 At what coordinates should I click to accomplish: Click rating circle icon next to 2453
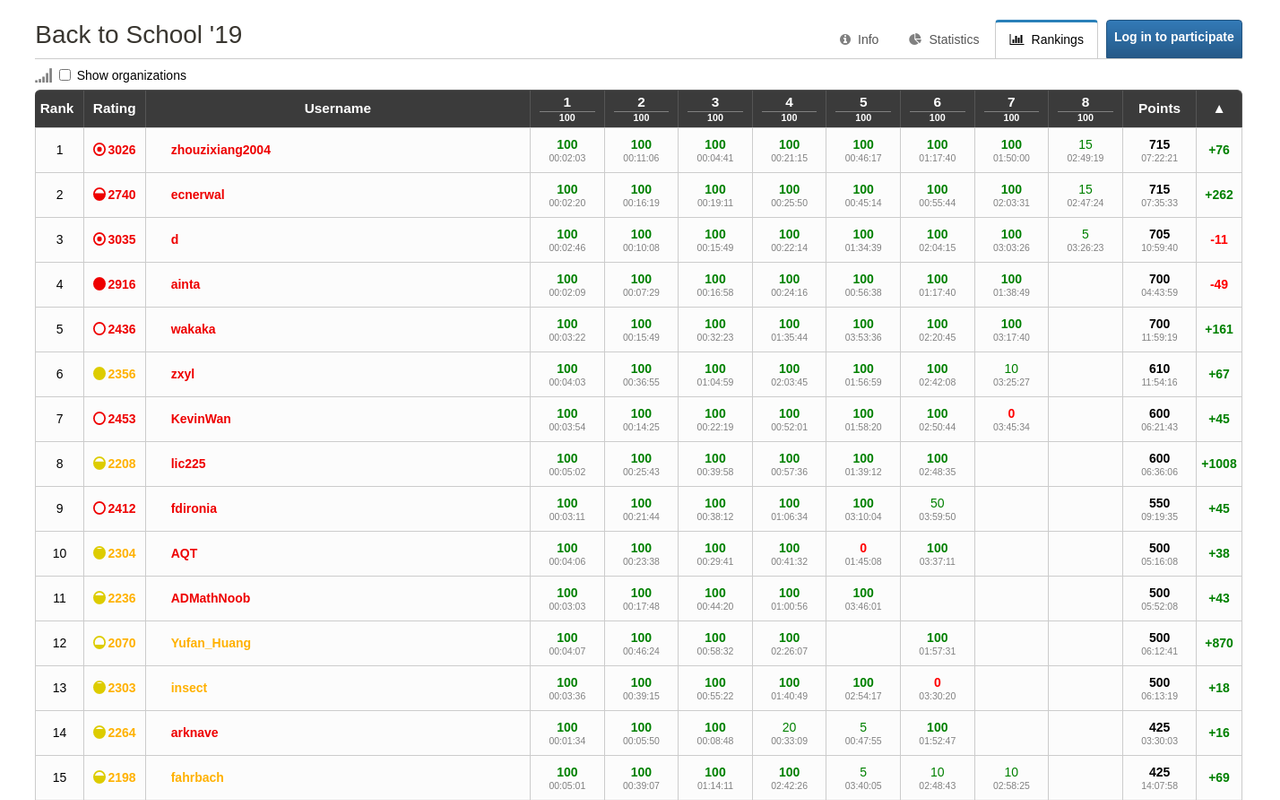[99, 419]
